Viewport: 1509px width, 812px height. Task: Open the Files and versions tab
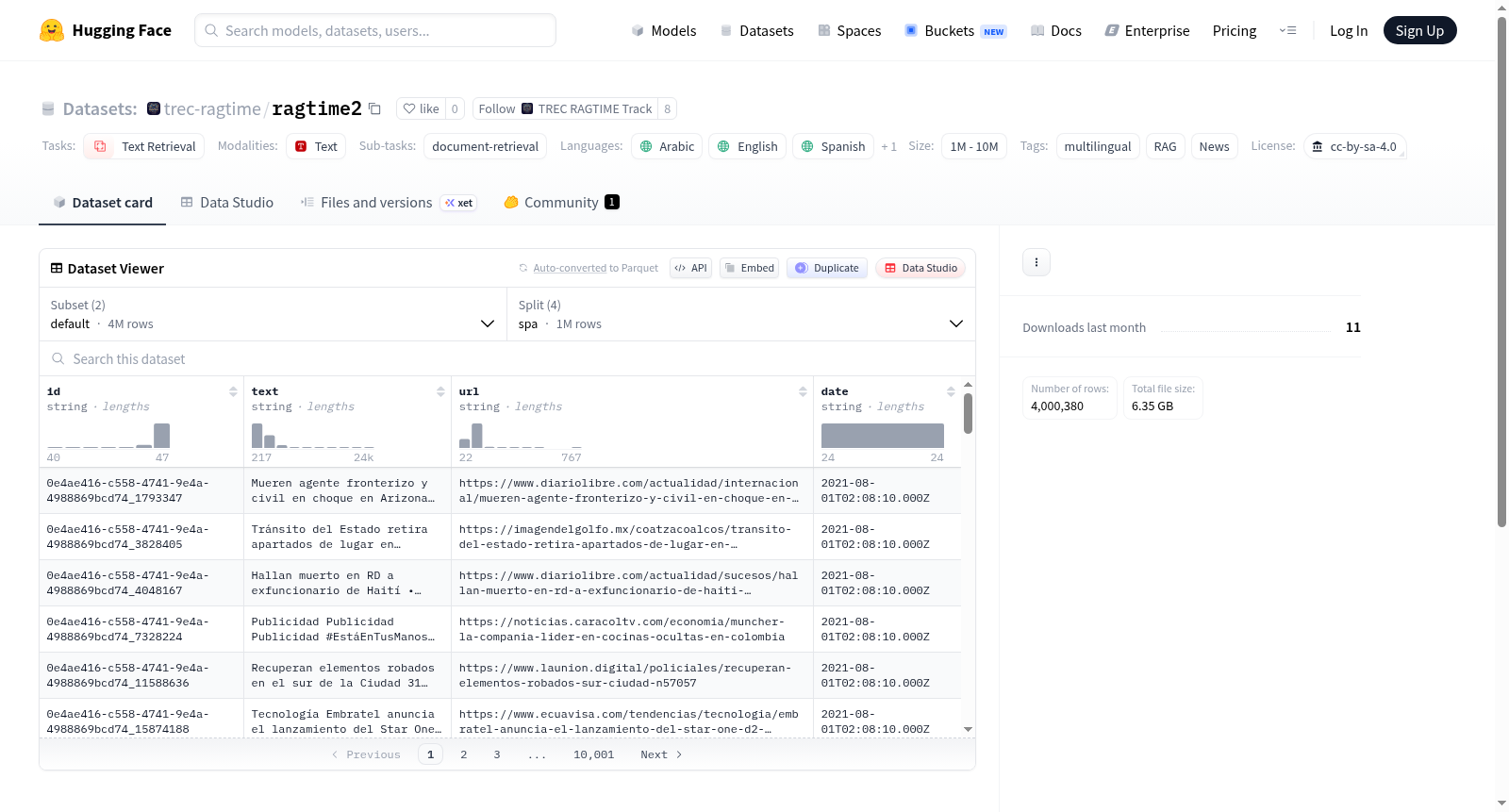(x=389, y=202)
